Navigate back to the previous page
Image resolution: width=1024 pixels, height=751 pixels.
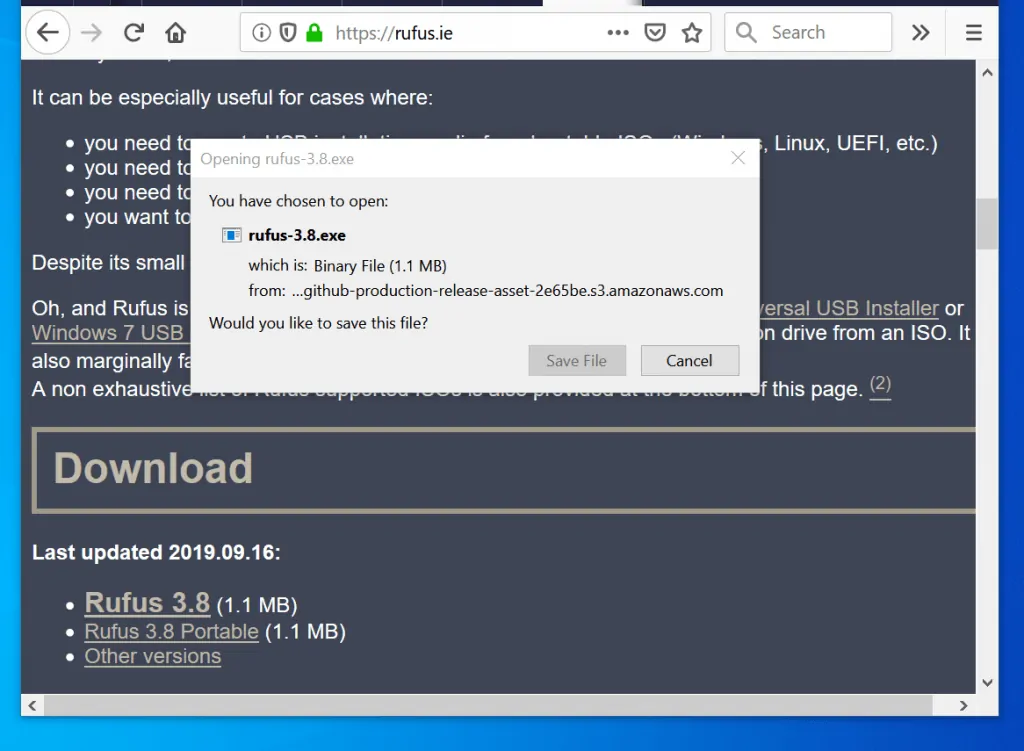tap(48, 31)
